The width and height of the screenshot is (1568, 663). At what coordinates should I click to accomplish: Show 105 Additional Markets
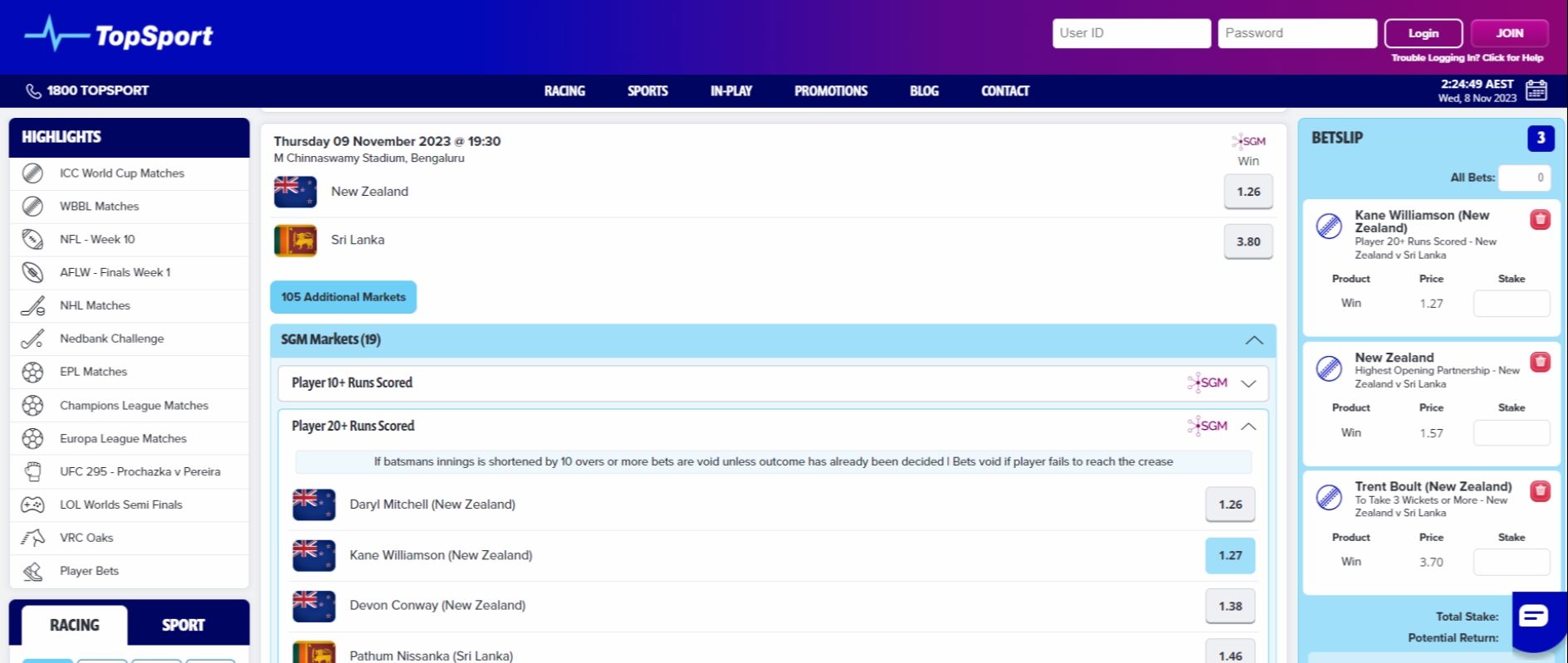point(343,297)
